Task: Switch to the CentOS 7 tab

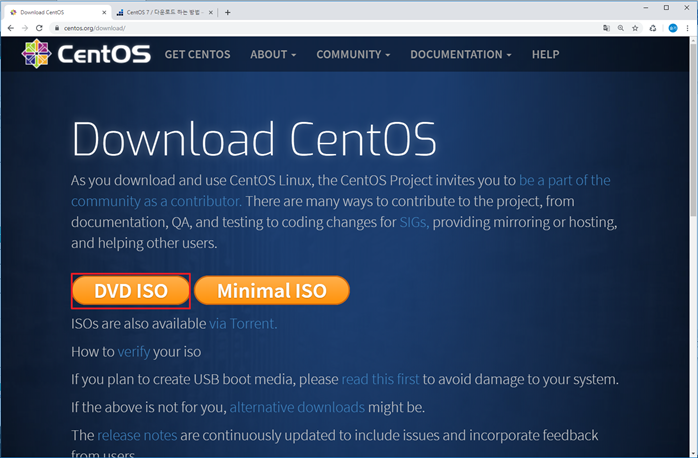Action: 164,12
